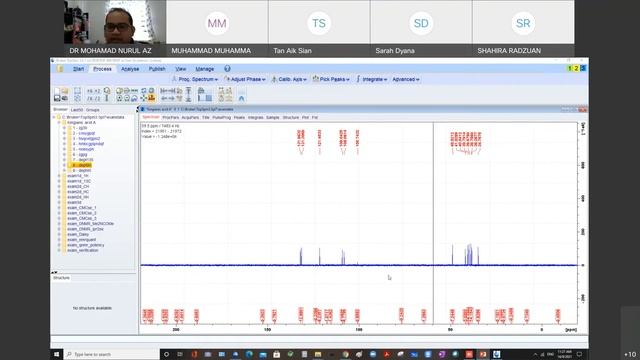Open the Peaks tab
The image size is (640, 360).
pos(239,118)
